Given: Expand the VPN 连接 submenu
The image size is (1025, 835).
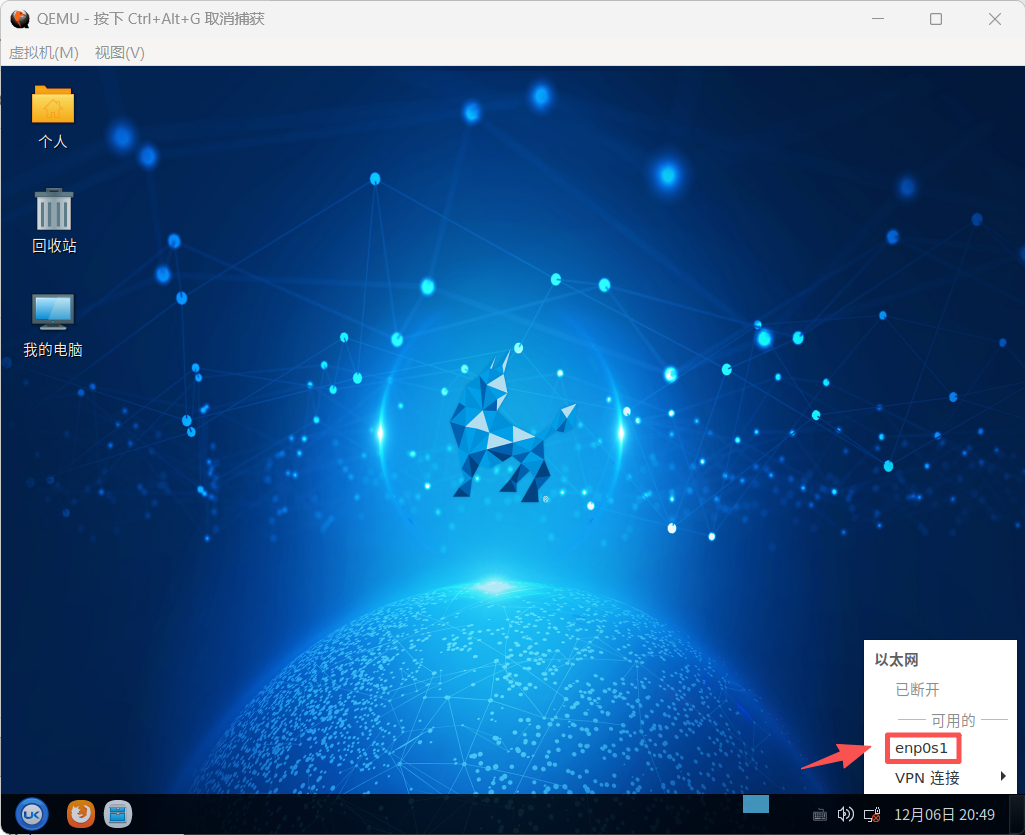Looking at the screenshot, I should 940,777.
